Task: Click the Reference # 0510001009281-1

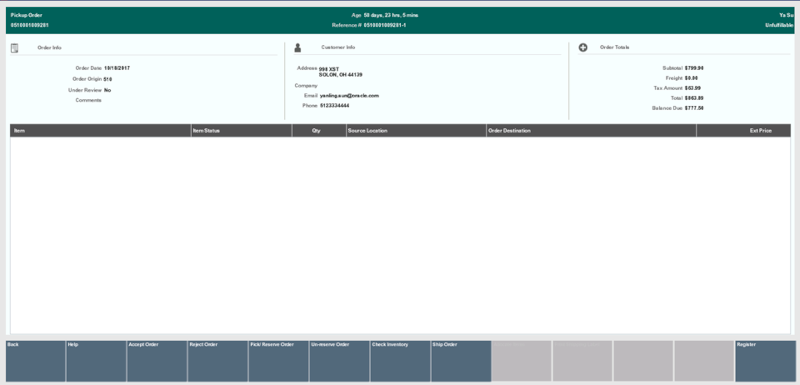Action: (385, 25)
